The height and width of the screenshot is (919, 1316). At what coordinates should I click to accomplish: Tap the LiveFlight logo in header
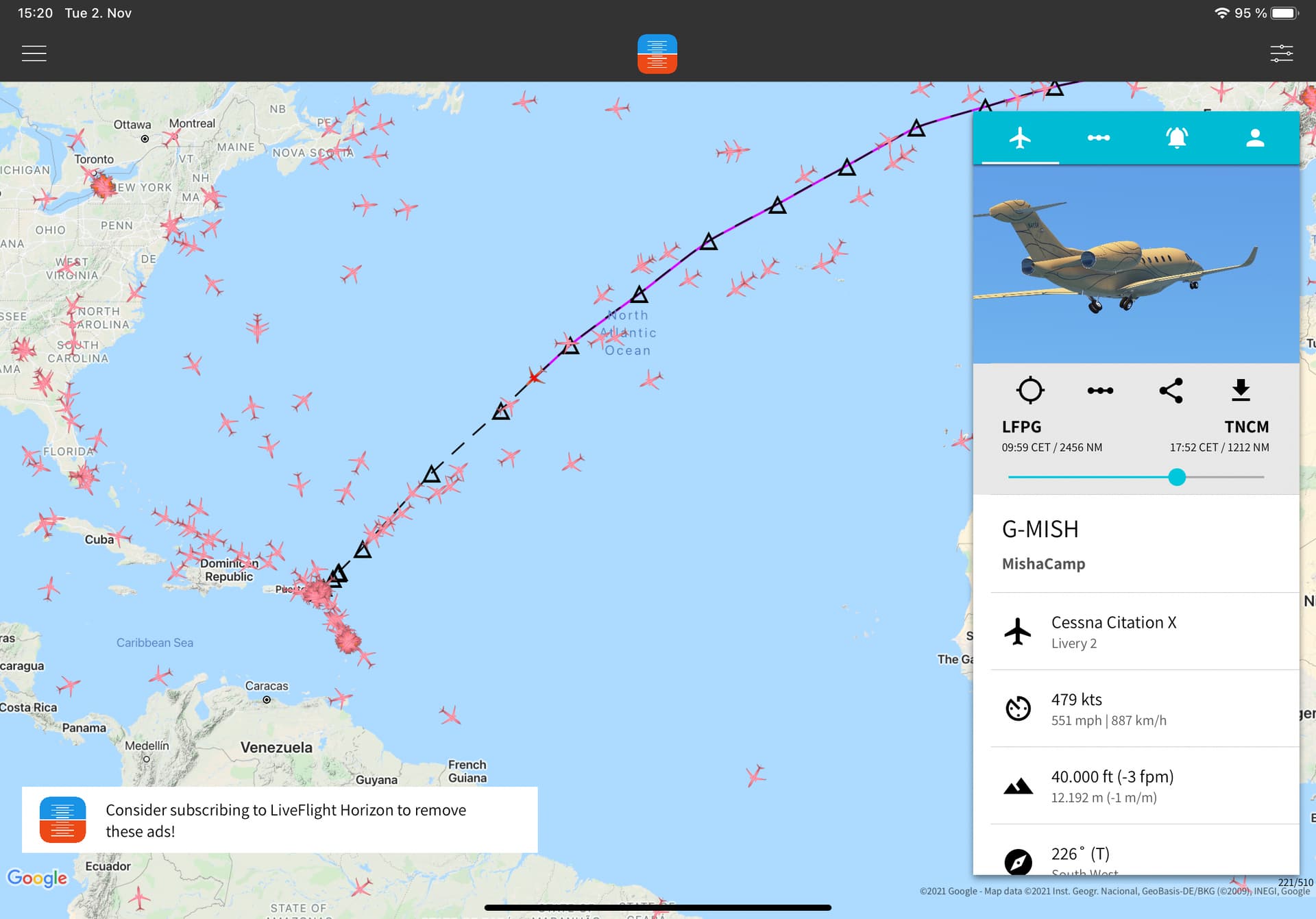tap(657, 53)
